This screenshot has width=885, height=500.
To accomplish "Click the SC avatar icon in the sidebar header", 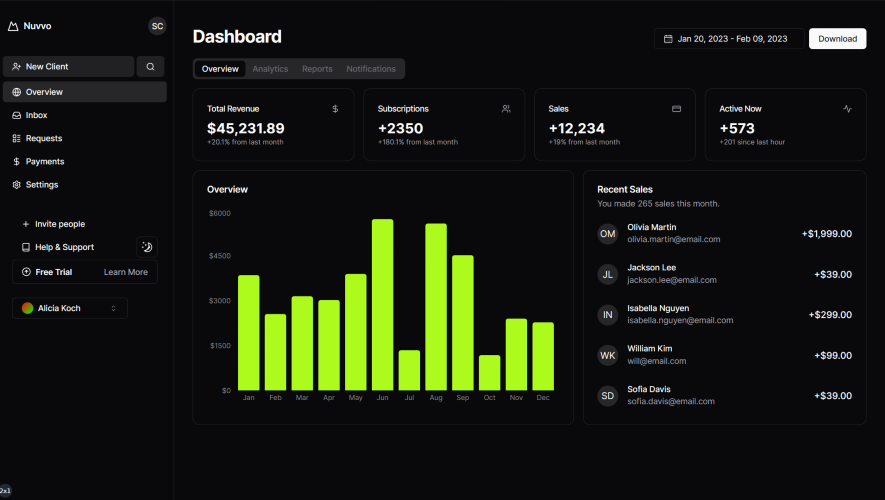I will pyautogui.click(x=157, y=26).
